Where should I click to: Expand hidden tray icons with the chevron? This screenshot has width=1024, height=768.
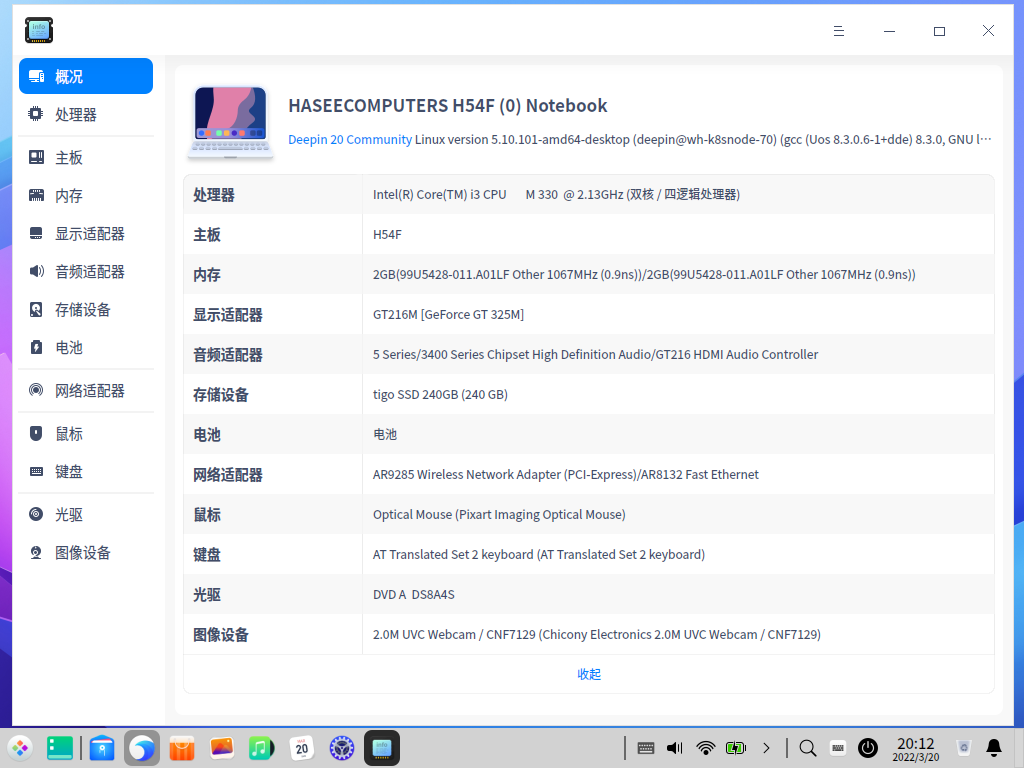coord(767,747)
